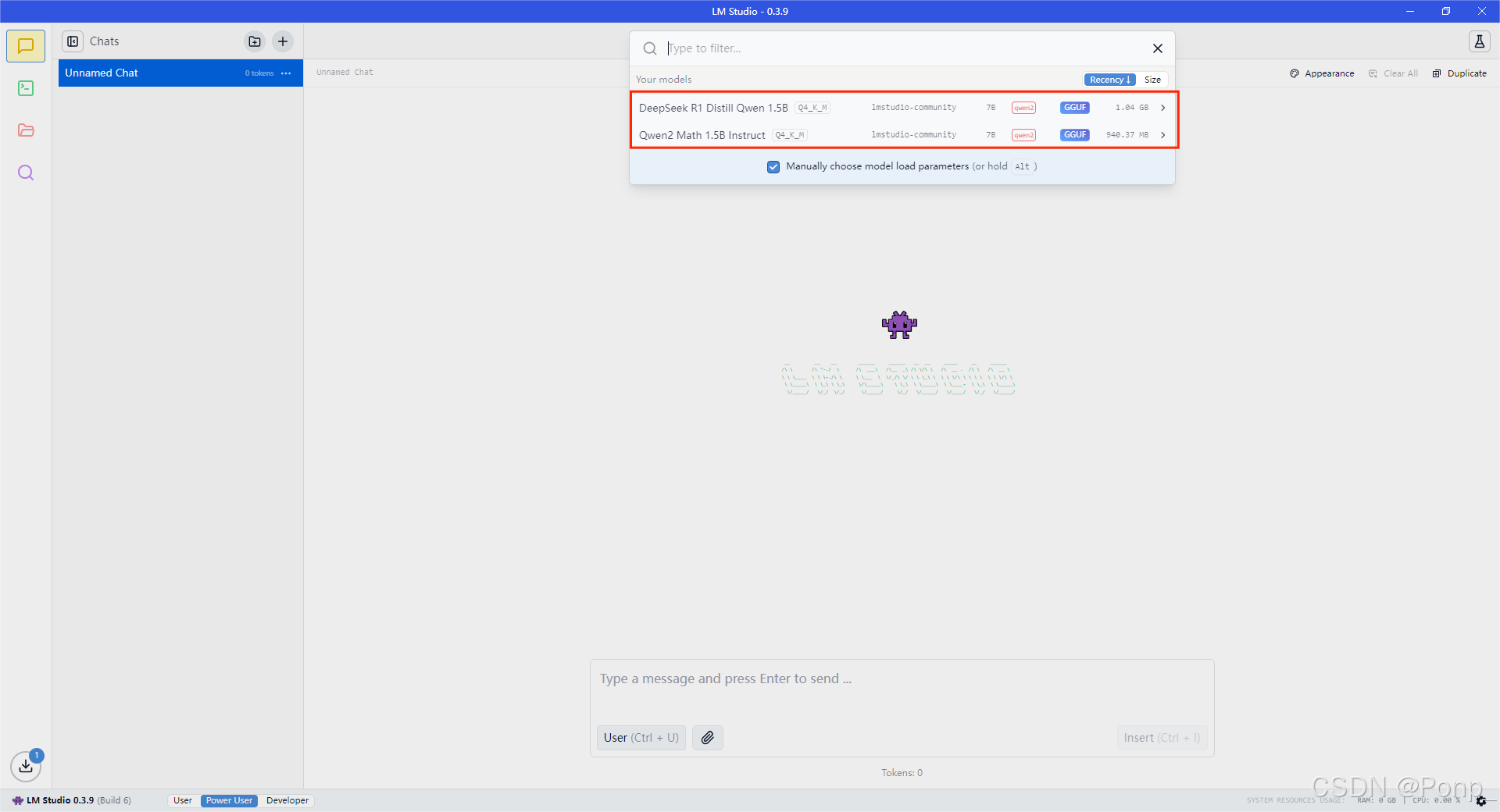Click GGUF badge on Qwen2 Math row
Viewport: 1500px width, 812px height.
[x=1075, y=135]
